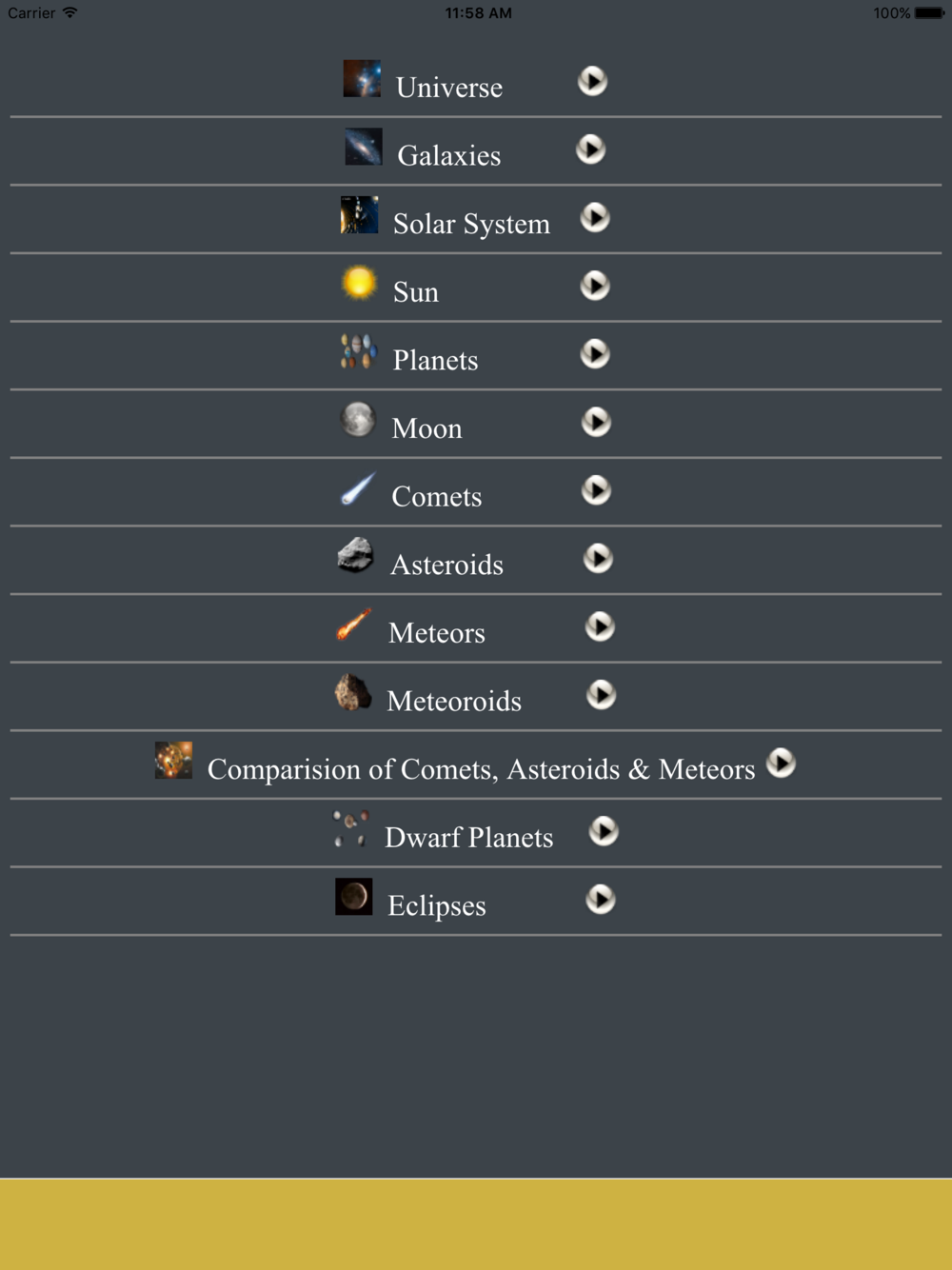The height and width of the screenshot is (1270, 952).
Task: Open the Comparision of Comets, Asteroids & Meteors entry
Action: (x=481, y=768)
